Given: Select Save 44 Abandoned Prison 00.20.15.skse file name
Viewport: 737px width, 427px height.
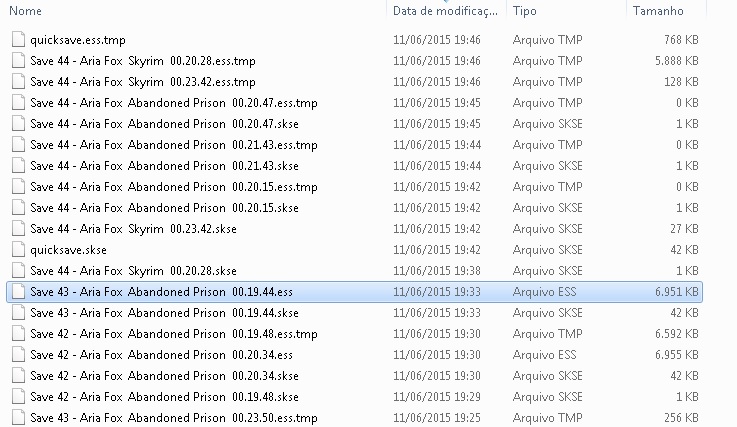Looking at the screenshot, I should tap(165, 208).
